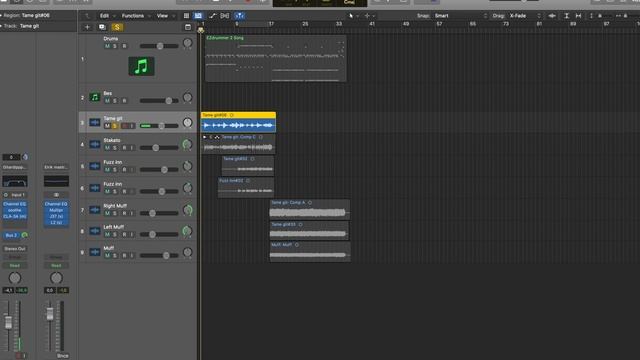Select the EZdrummer 2 Song region
Screen dimensions: 640x360
tap(276, 58)
